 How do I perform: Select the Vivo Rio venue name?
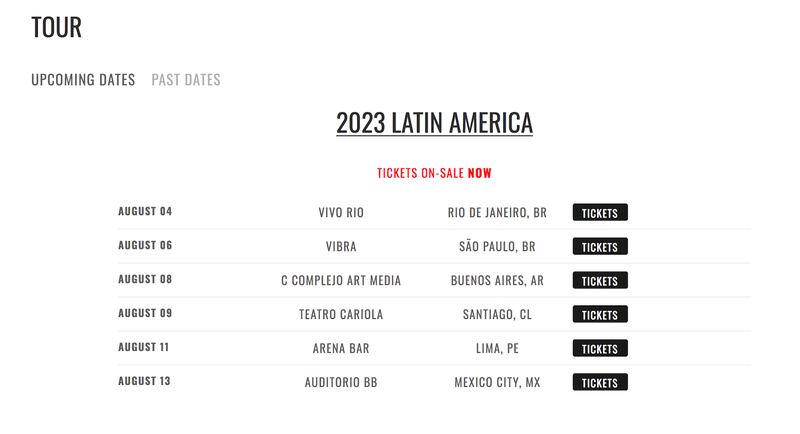pyautogui.click(x=341, y=213)
